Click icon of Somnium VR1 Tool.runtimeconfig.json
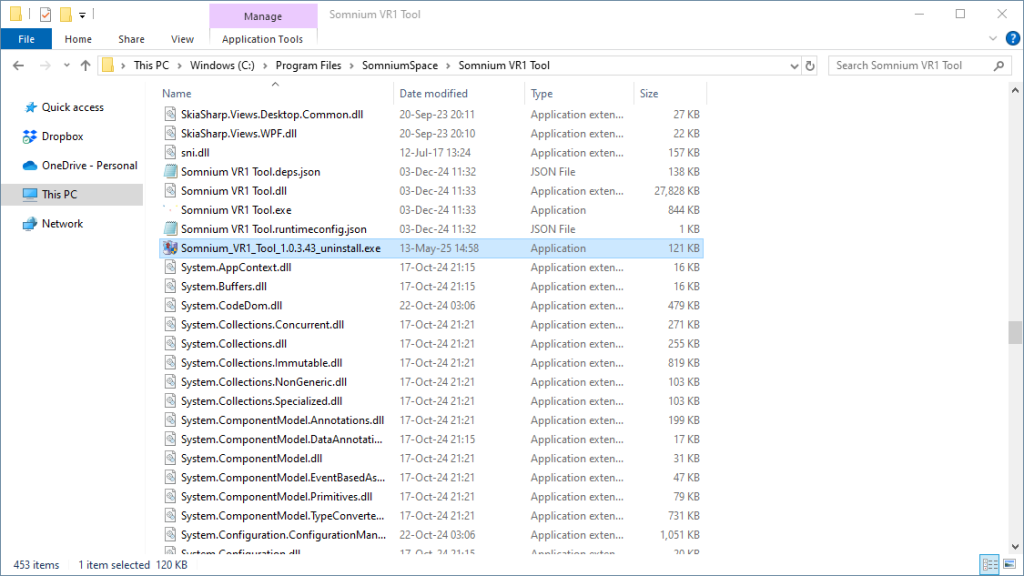Viewport: 1024px width, 576px height. [170, 229]
